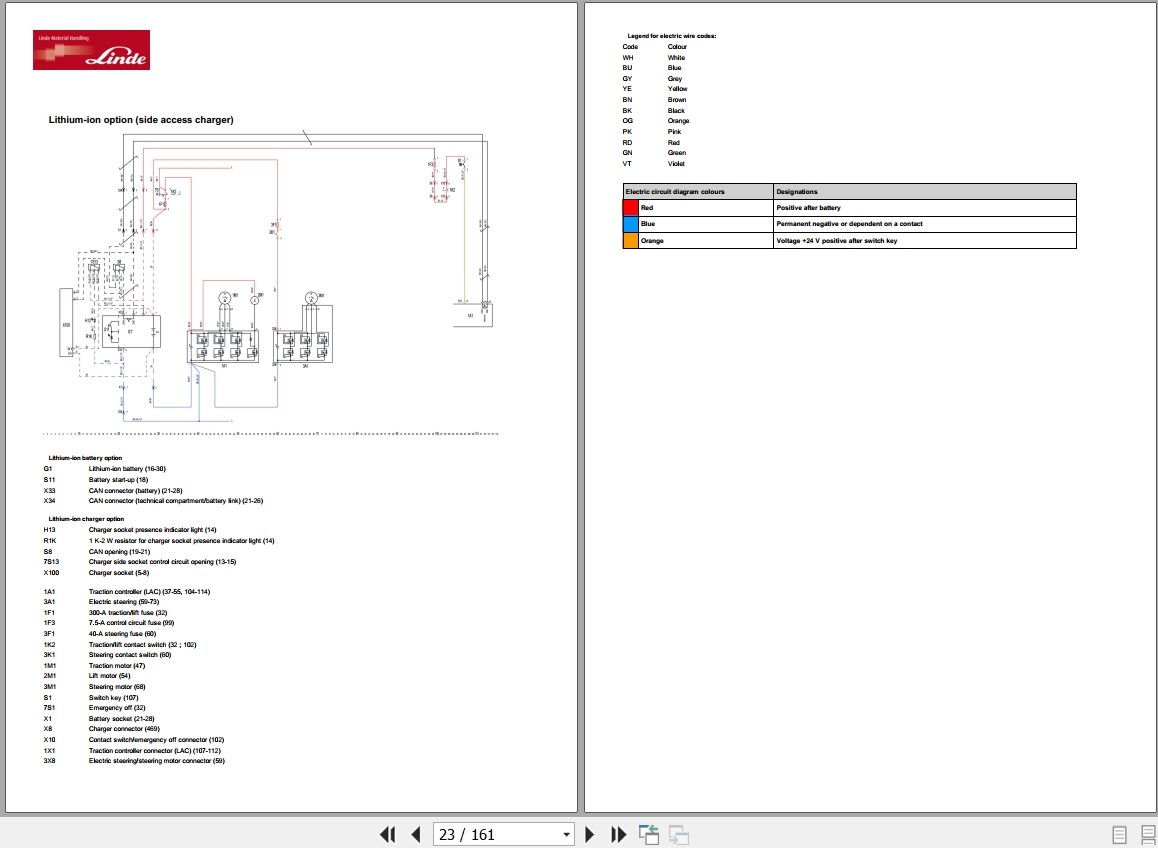The width and height of the screenshot is (1158, 848).
Task: Open the page number dropdown arrow
Action: click(566, 835)
